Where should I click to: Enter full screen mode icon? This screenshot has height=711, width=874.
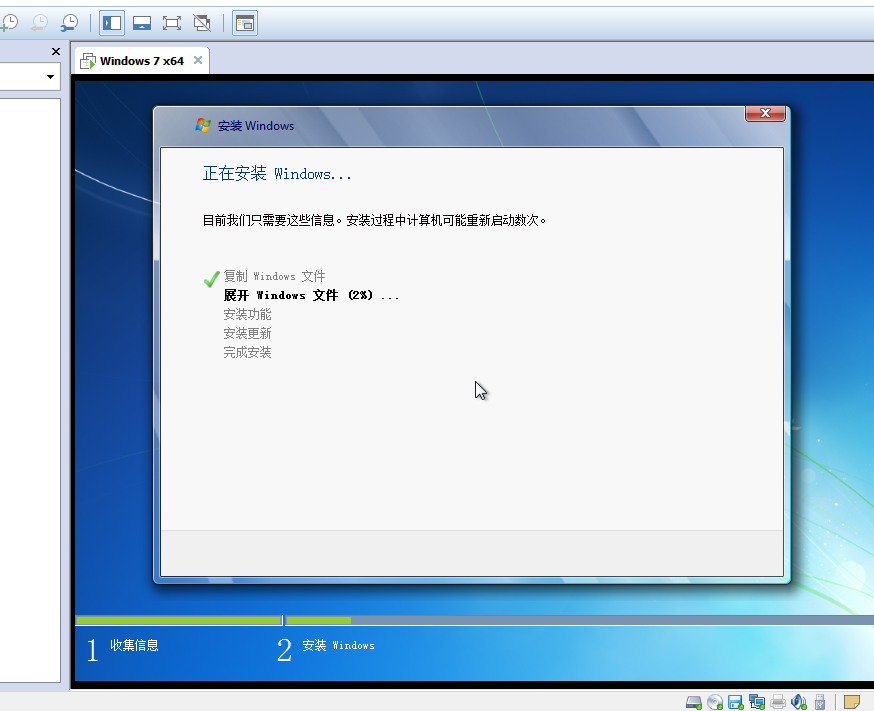(x=172, y=23)
